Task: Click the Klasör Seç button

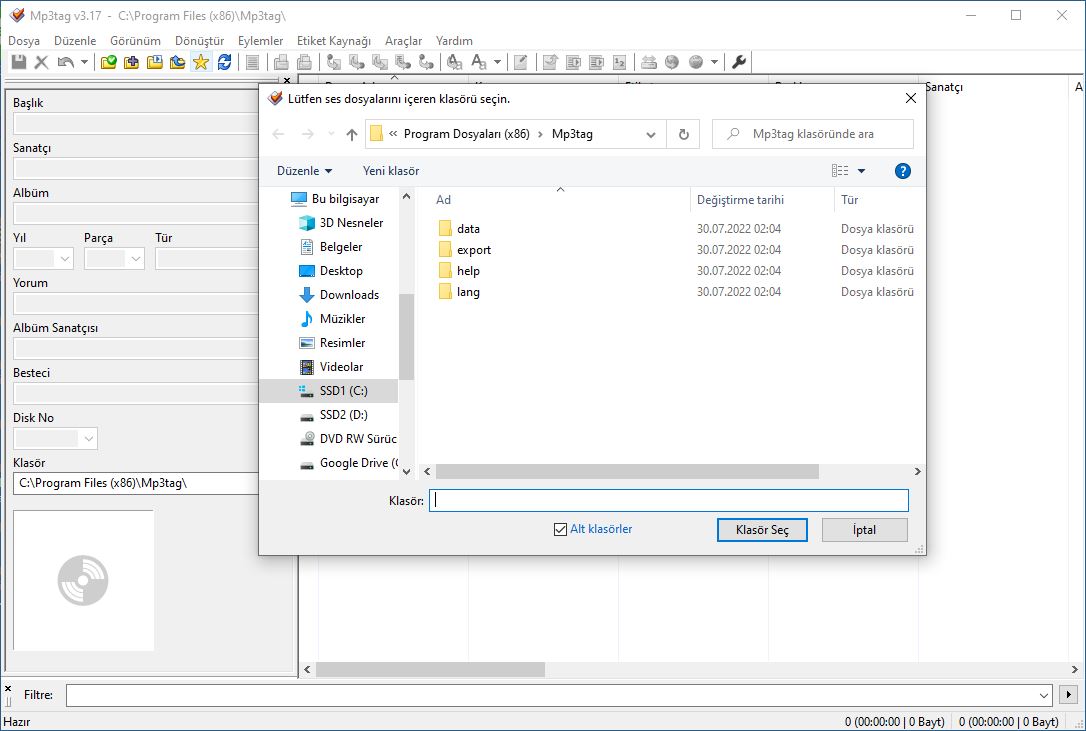Action: (x=762, y=530)
